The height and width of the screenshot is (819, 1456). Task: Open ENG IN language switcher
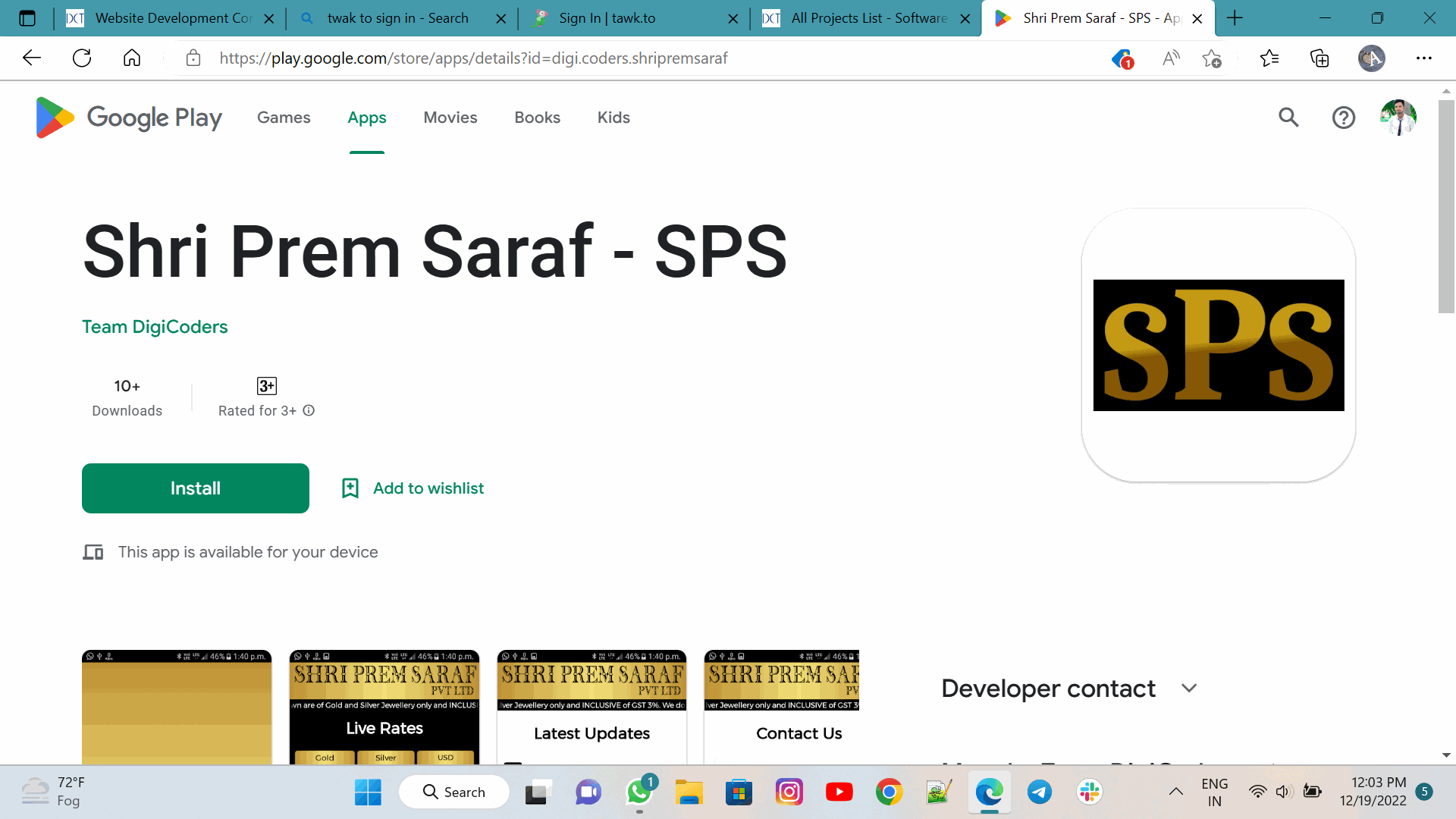pyautogui.click(x=1214, y=792)
